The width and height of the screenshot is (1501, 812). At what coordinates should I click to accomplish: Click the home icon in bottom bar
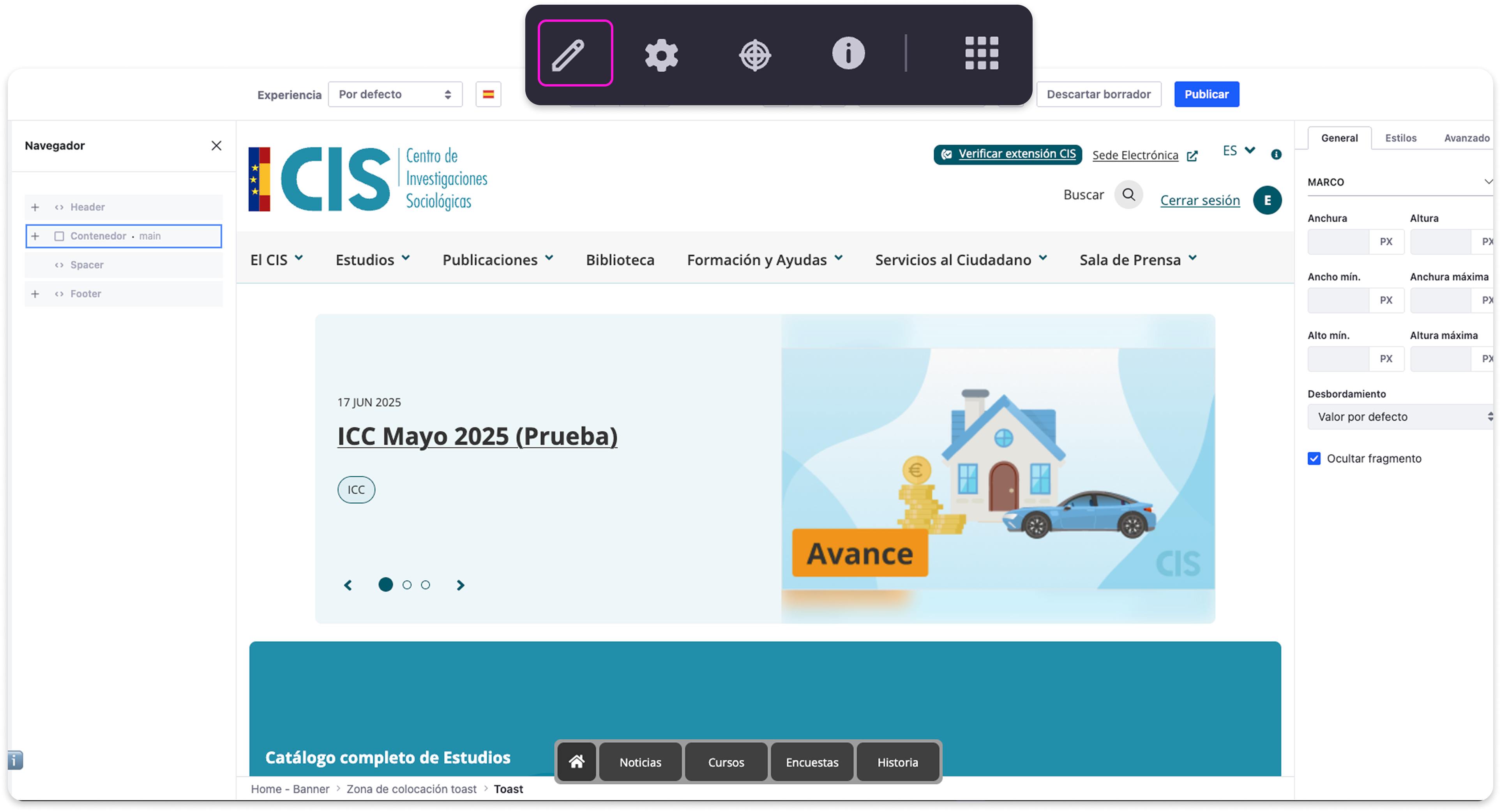point(576,761)
